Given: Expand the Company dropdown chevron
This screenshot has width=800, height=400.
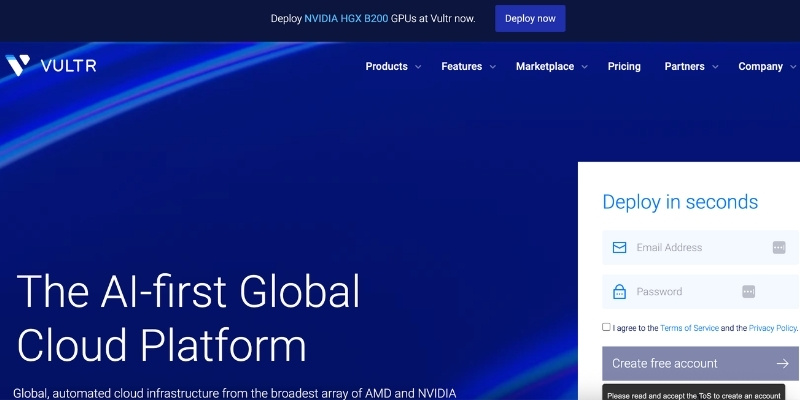Looking at the screenshot, I should [793, 67].
